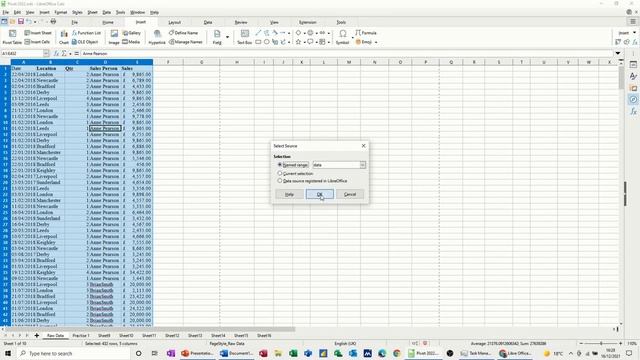
Task: Insert a Chart from the ribbon
Action: [64, 37]
